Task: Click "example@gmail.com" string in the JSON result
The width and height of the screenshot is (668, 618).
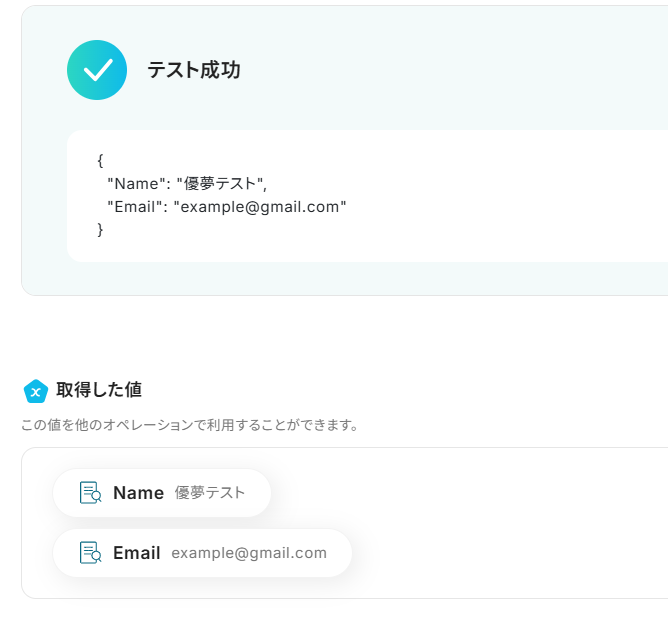Action: click(x=260, y=207)
